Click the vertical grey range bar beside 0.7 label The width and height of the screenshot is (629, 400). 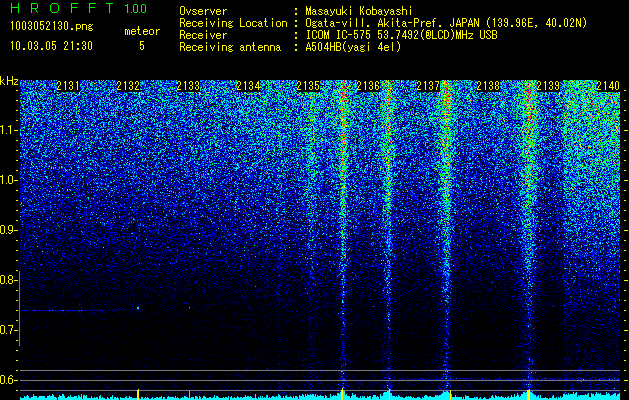pyautogui.click(x=20, y=309)
